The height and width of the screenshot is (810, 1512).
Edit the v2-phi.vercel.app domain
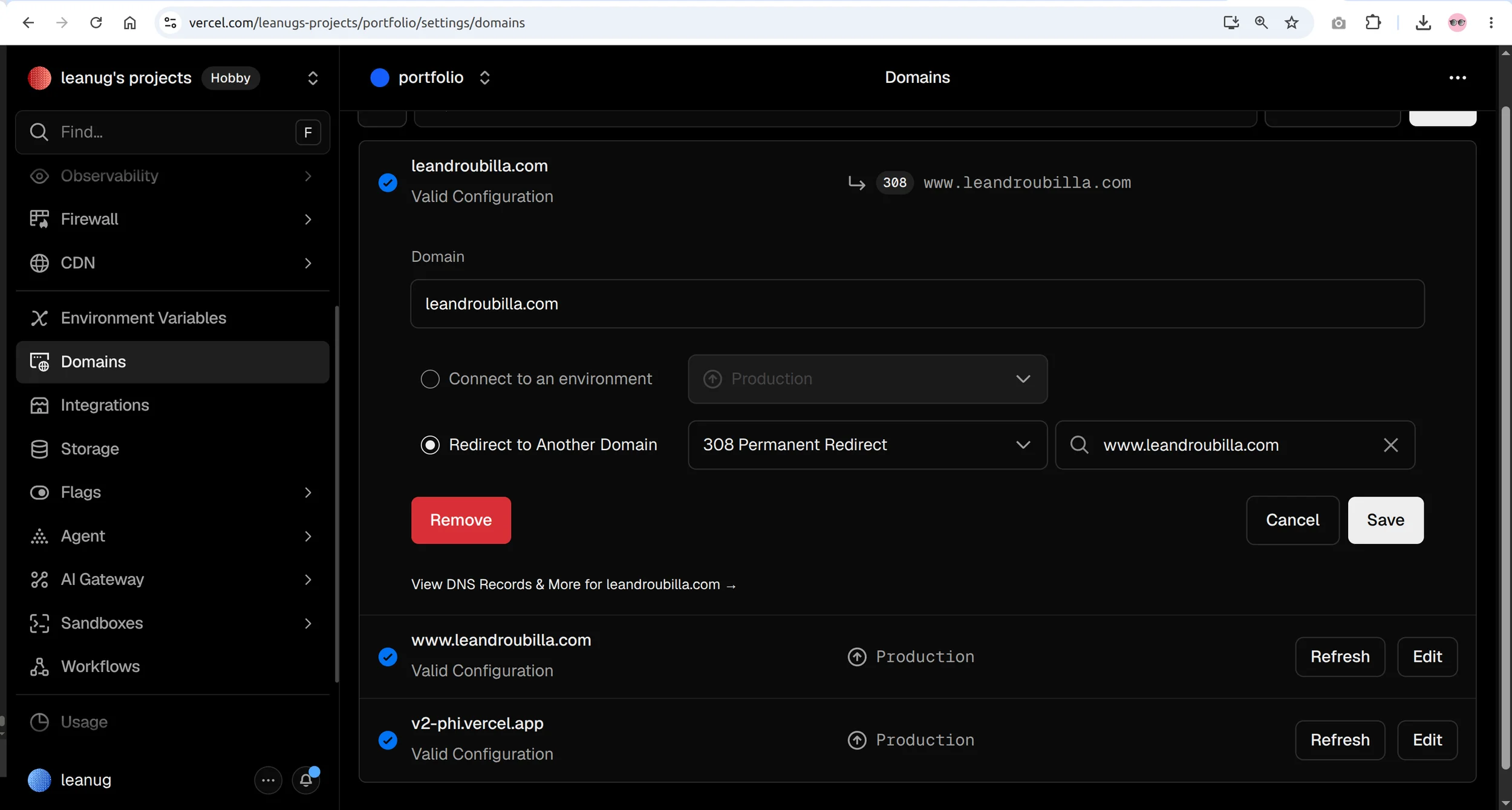pyautogui.click(x=1427, y=740)
